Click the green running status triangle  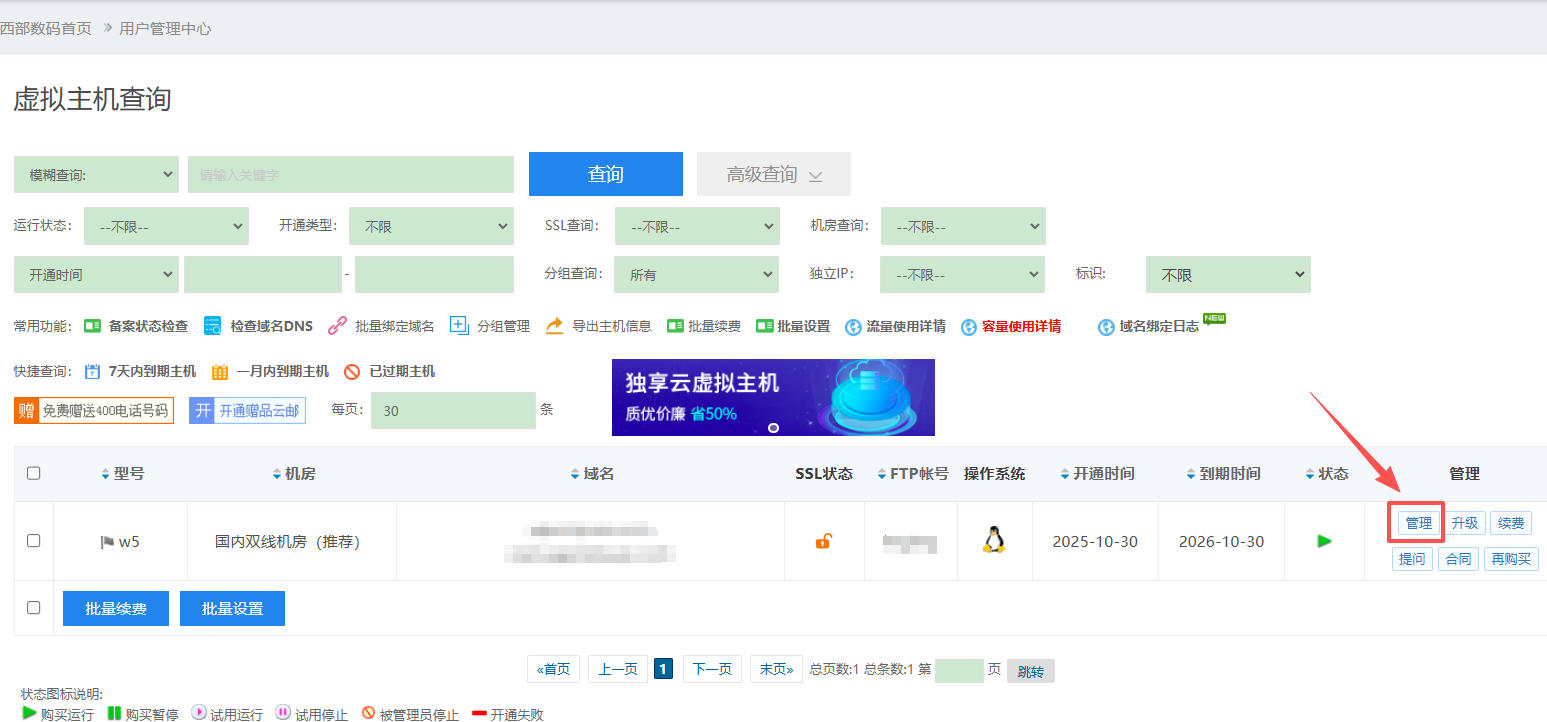coord(1325,541)
